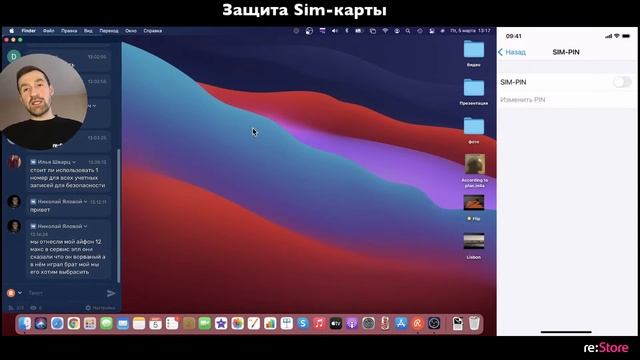Click message 'стоит ли использовать 1 номер'
640x360 pixels.
pyautogui.click(x=68, y=178)
